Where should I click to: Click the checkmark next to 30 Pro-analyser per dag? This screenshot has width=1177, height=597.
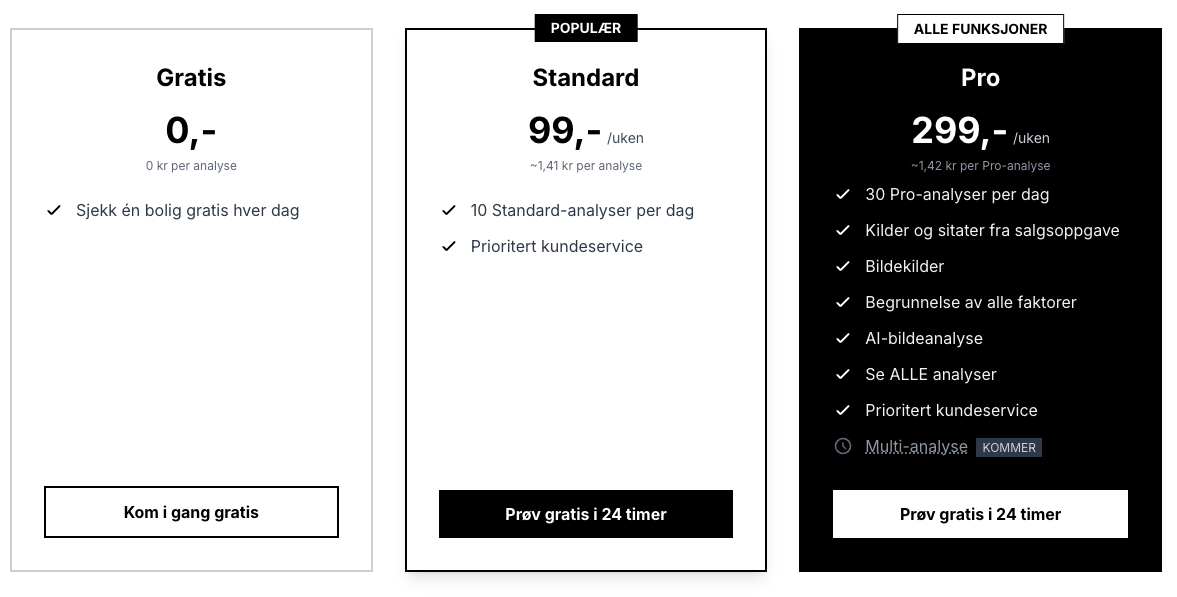[843, 194]
